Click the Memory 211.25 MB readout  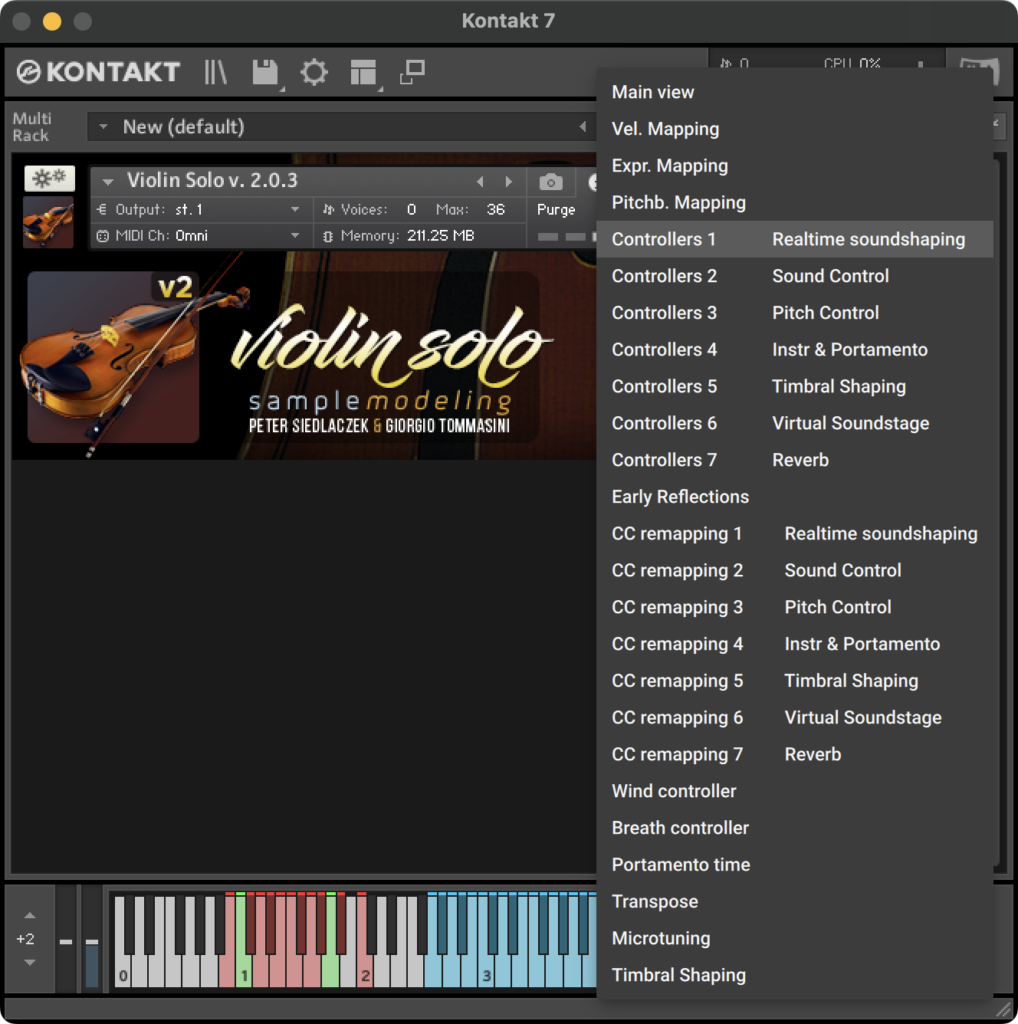401,236
